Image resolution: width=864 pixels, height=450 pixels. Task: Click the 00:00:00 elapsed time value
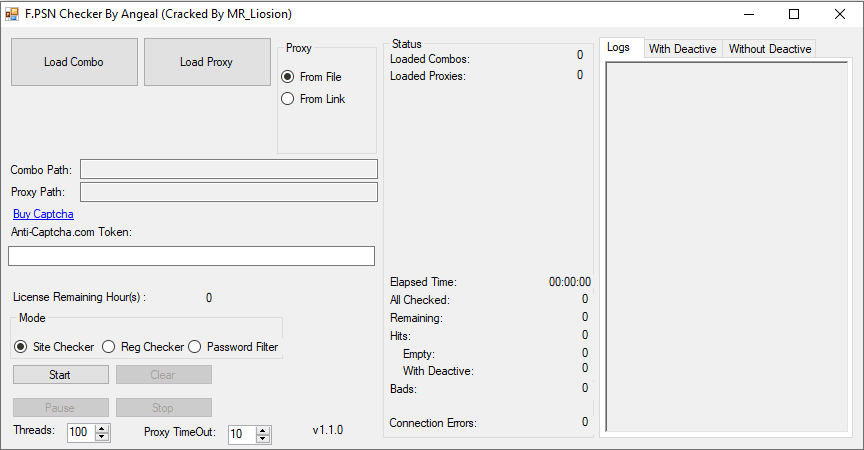pyautogui.click(x=570, y=282)
